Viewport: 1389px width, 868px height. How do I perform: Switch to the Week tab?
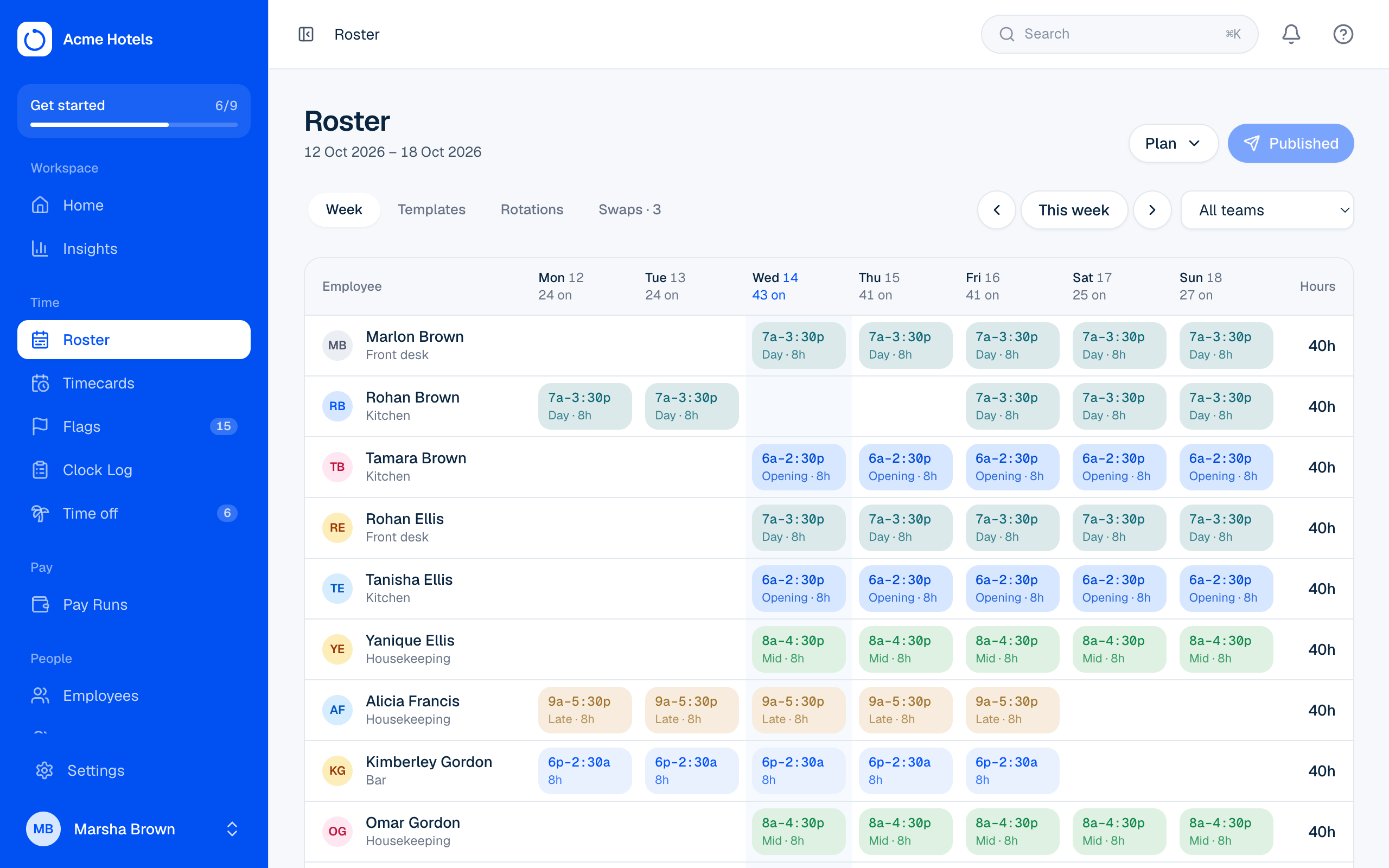(344, 209)
